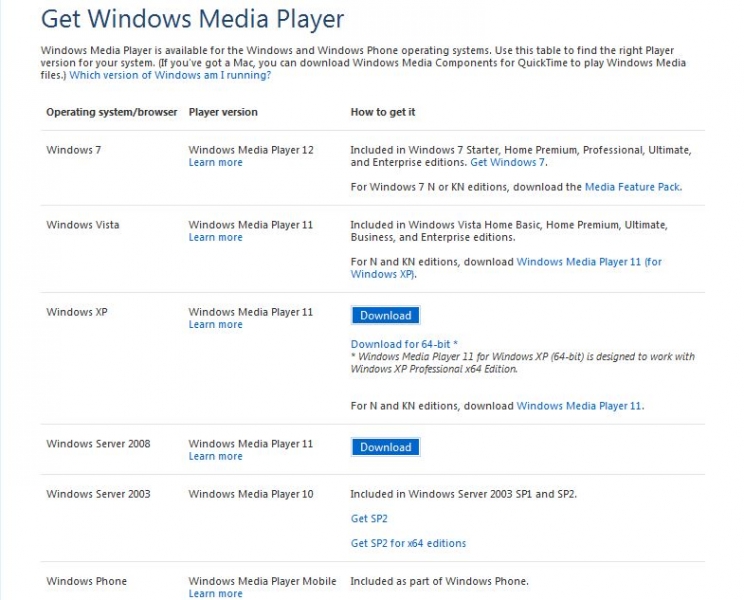Click the 'How to get it' column header
Viewport: 744px width, 600px height.
383,112
